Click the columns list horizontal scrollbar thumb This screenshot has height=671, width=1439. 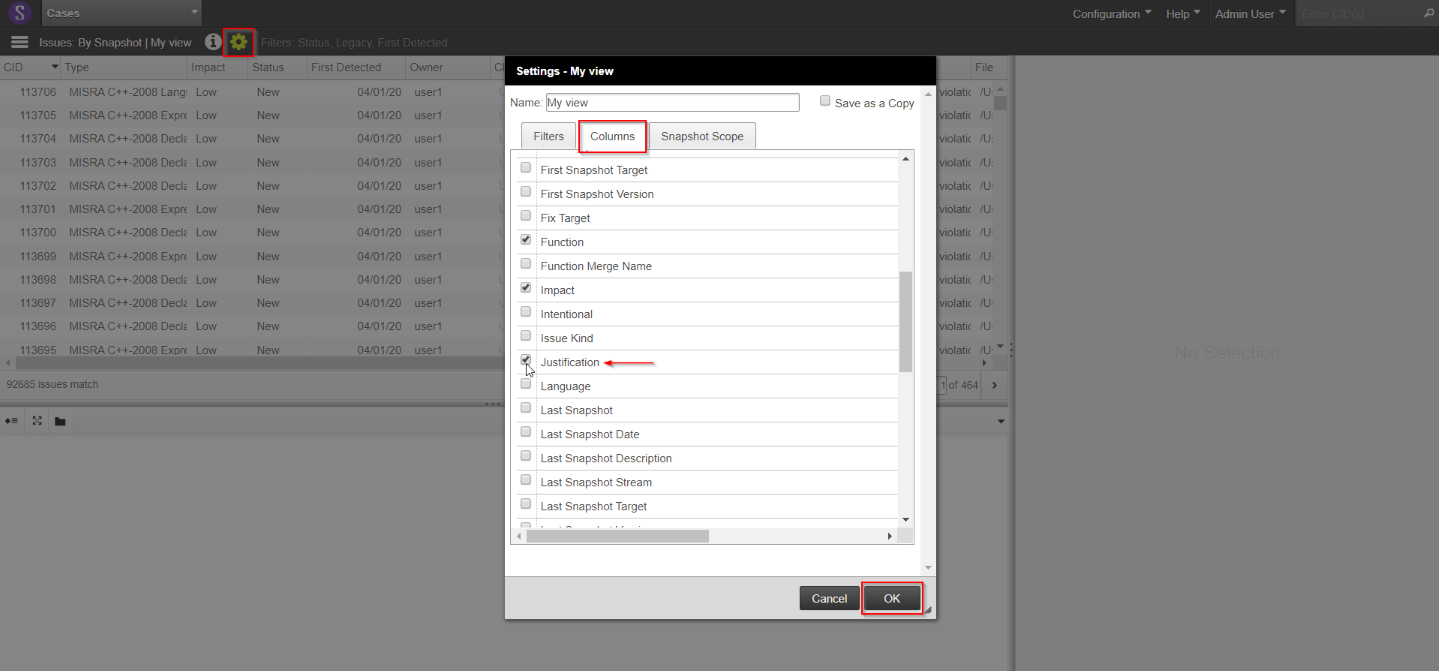tap(617, 536)
